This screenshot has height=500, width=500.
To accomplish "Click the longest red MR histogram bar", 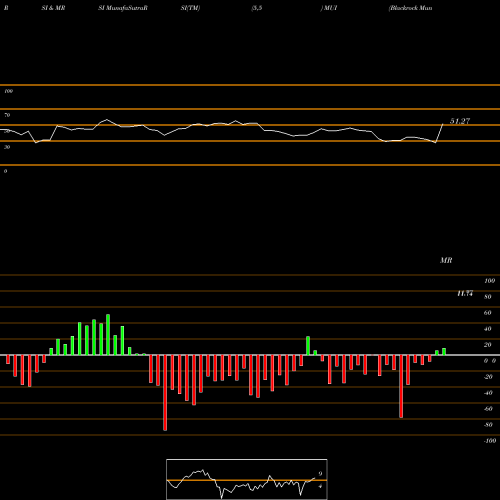I will click(165, 393).
